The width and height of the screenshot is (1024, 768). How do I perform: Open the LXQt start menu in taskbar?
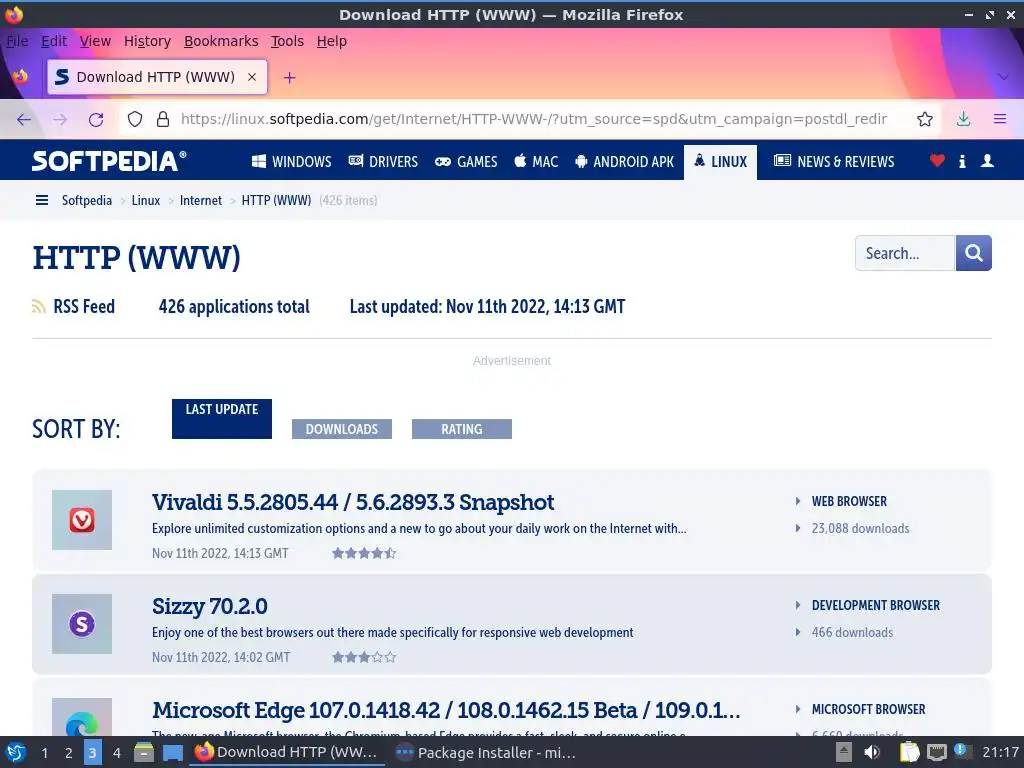pyautogui.click(x=16, y=752)
